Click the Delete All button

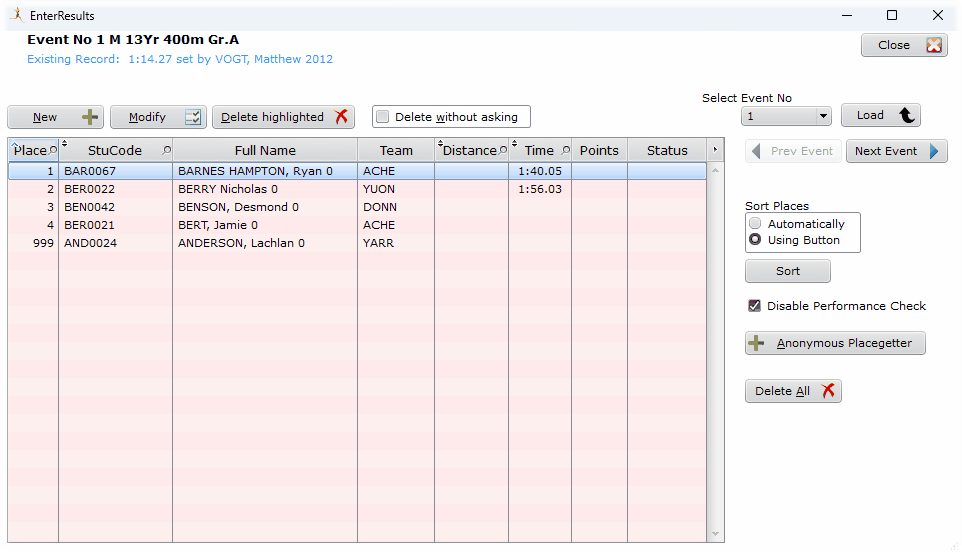pyautogui.click(x=793, y=391)
